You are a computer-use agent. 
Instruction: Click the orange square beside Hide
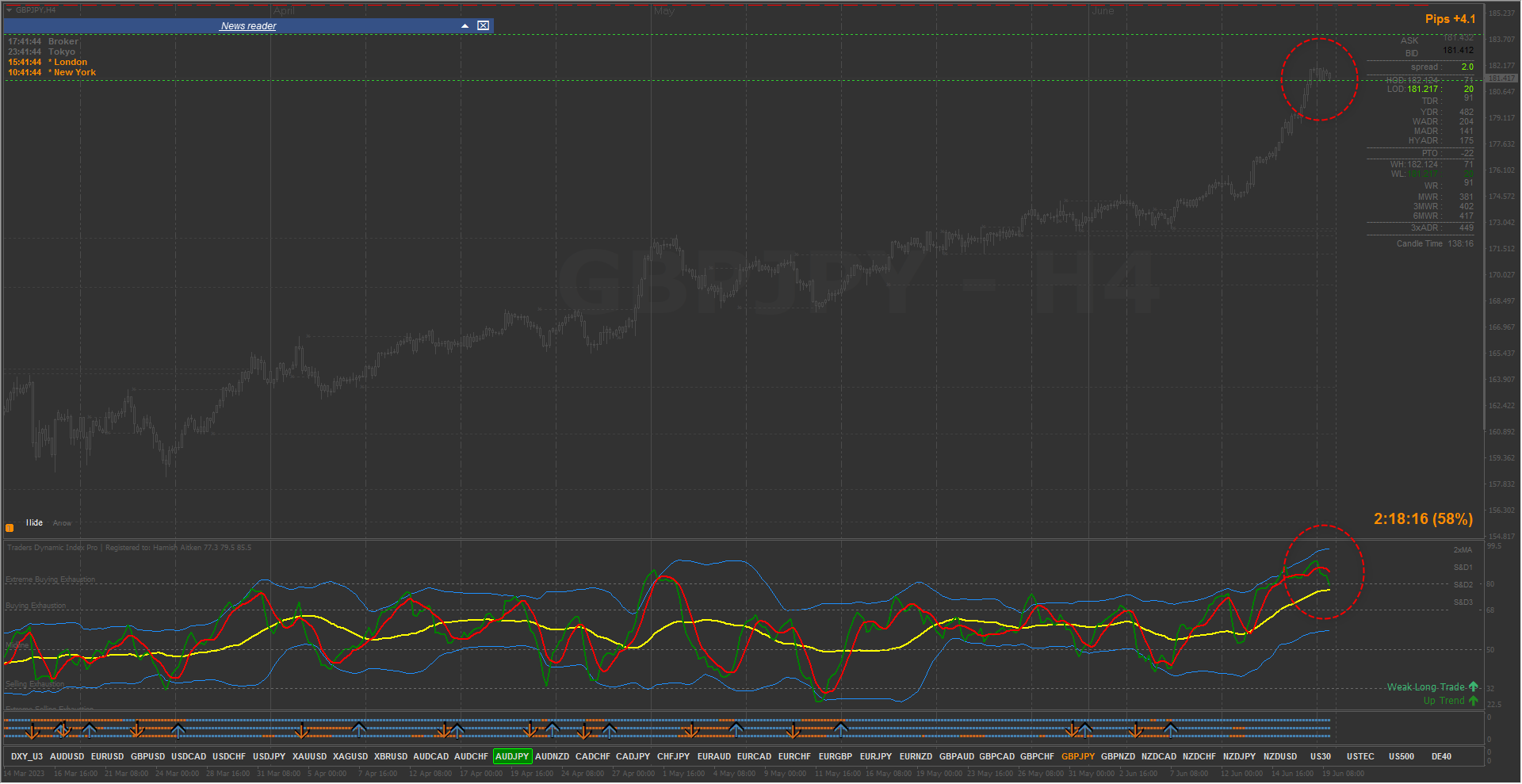tap(10, 527)
